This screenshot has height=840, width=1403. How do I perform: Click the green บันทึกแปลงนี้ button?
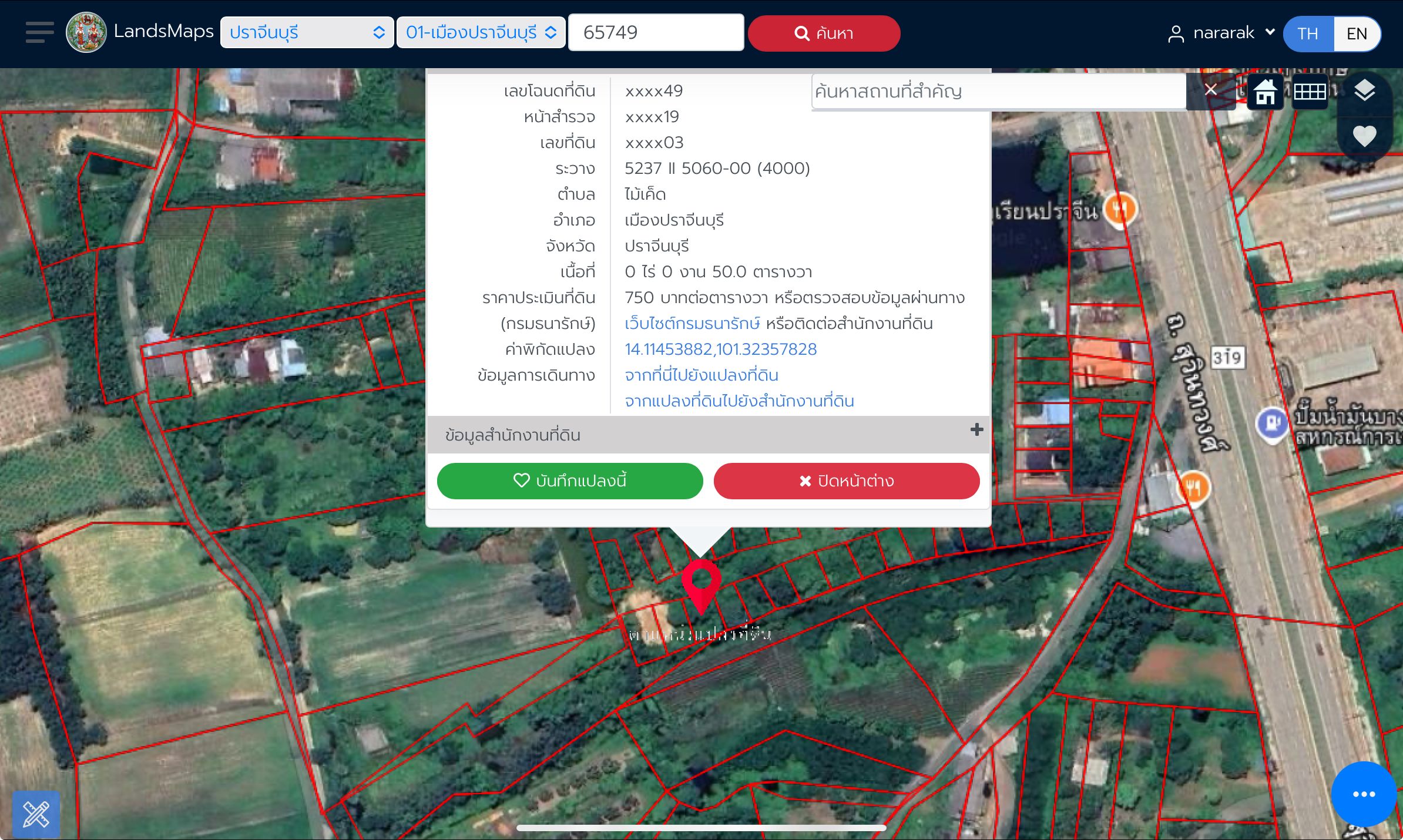tap(570, 481)
